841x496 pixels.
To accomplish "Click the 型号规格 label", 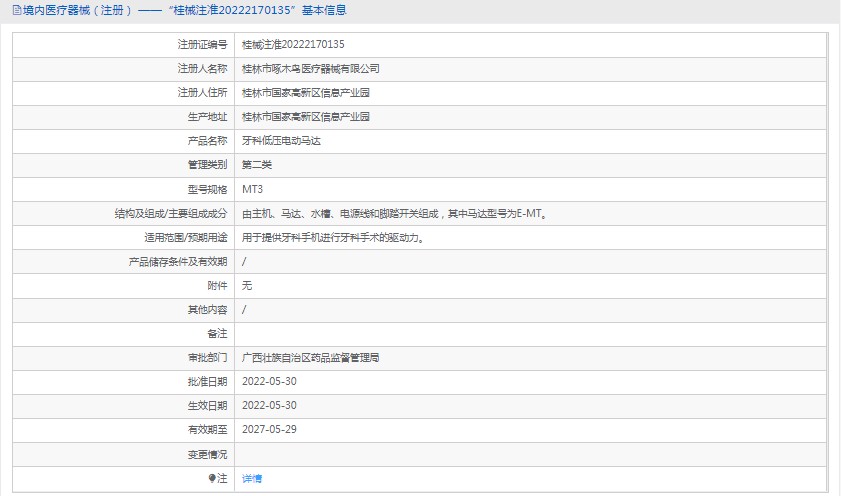I will [x=208, y=189].
